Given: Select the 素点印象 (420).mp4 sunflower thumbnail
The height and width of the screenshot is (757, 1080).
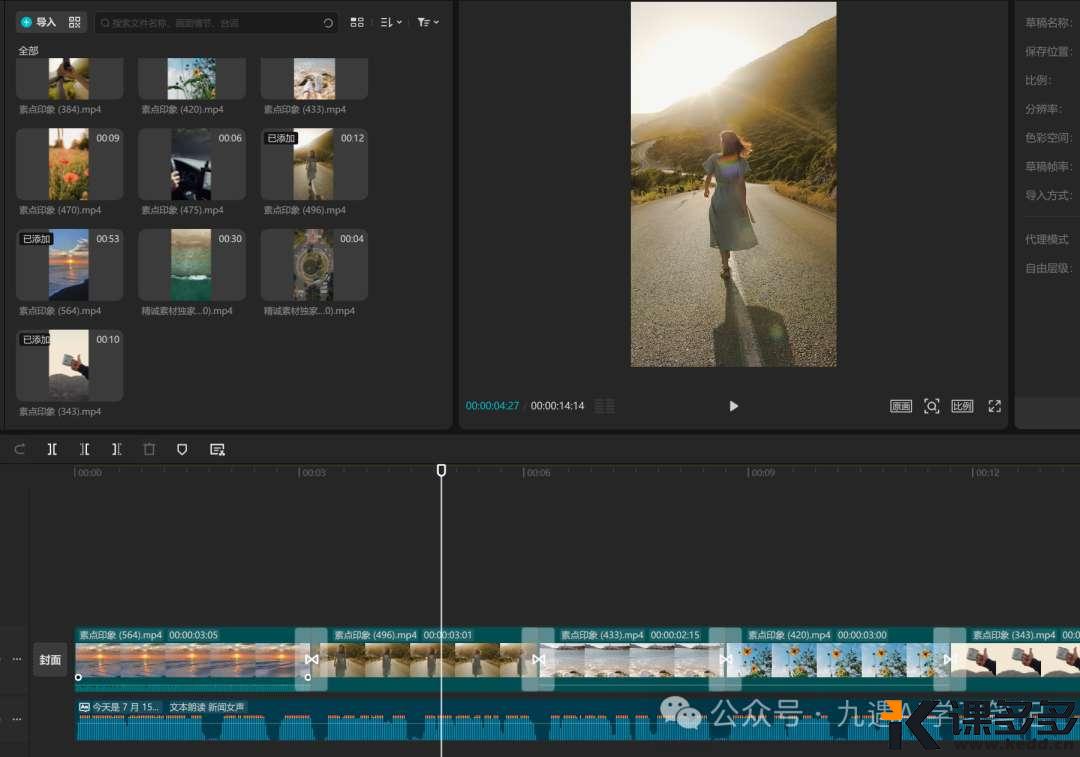Looking at the screenshot, I should tap(191, 79).
